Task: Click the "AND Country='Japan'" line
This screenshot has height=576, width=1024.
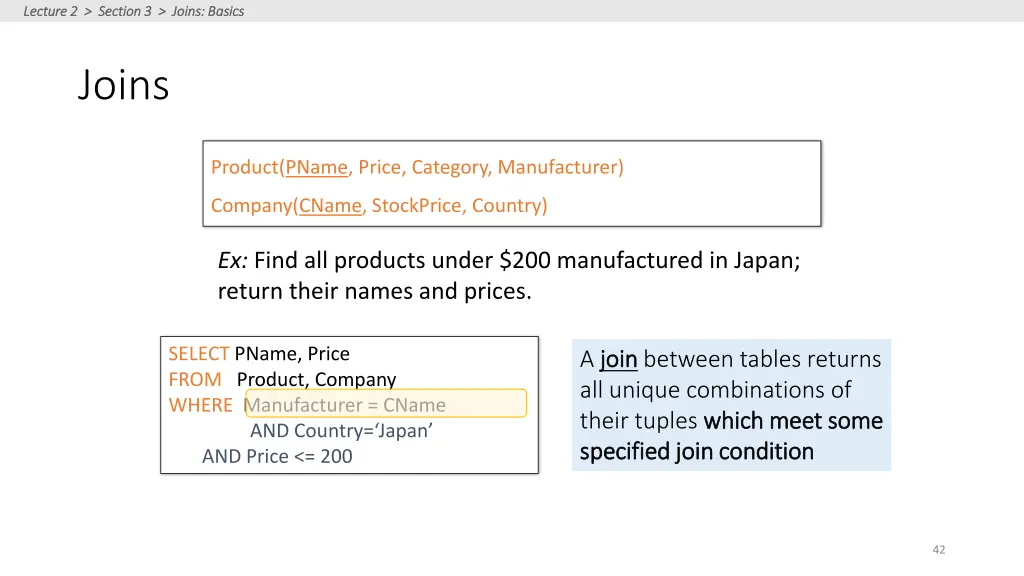Action: point(341,431)
